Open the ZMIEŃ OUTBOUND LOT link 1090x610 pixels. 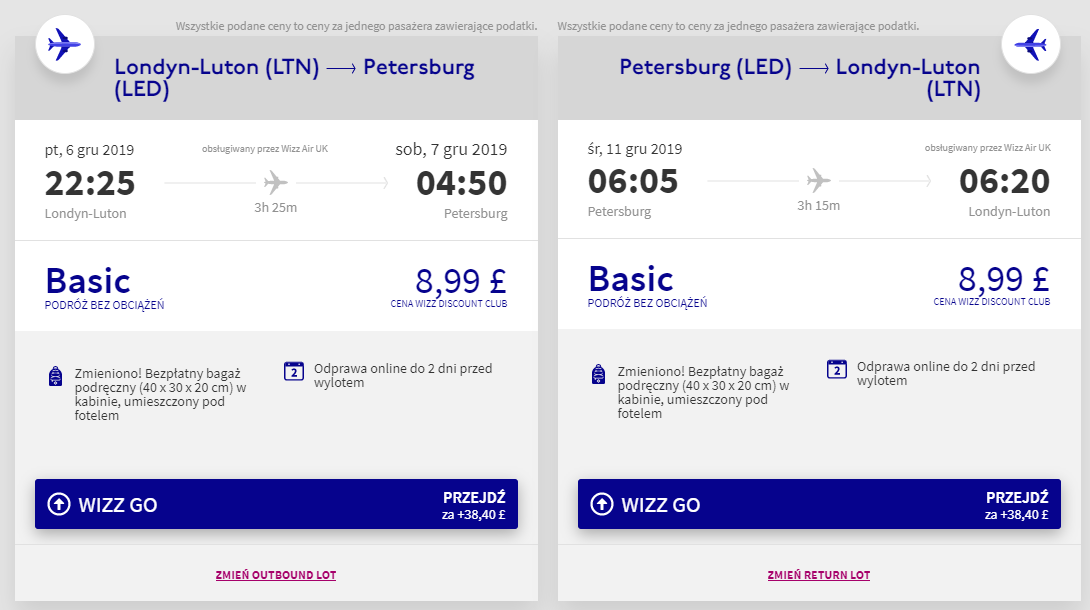point(276,575)
